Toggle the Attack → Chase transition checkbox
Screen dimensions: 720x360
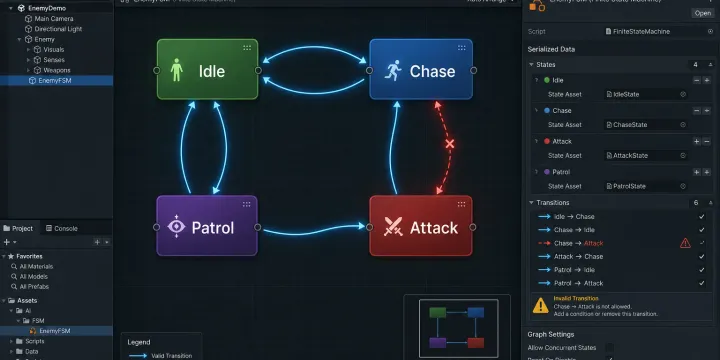pyautogui.click(x=702, y=257)
